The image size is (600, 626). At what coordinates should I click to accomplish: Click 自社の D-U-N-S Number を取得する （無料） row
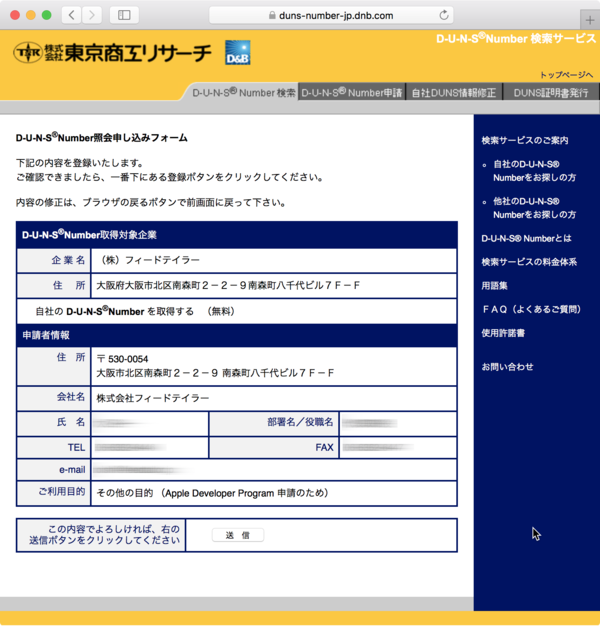pyautogui.click(x=237, y=311)
